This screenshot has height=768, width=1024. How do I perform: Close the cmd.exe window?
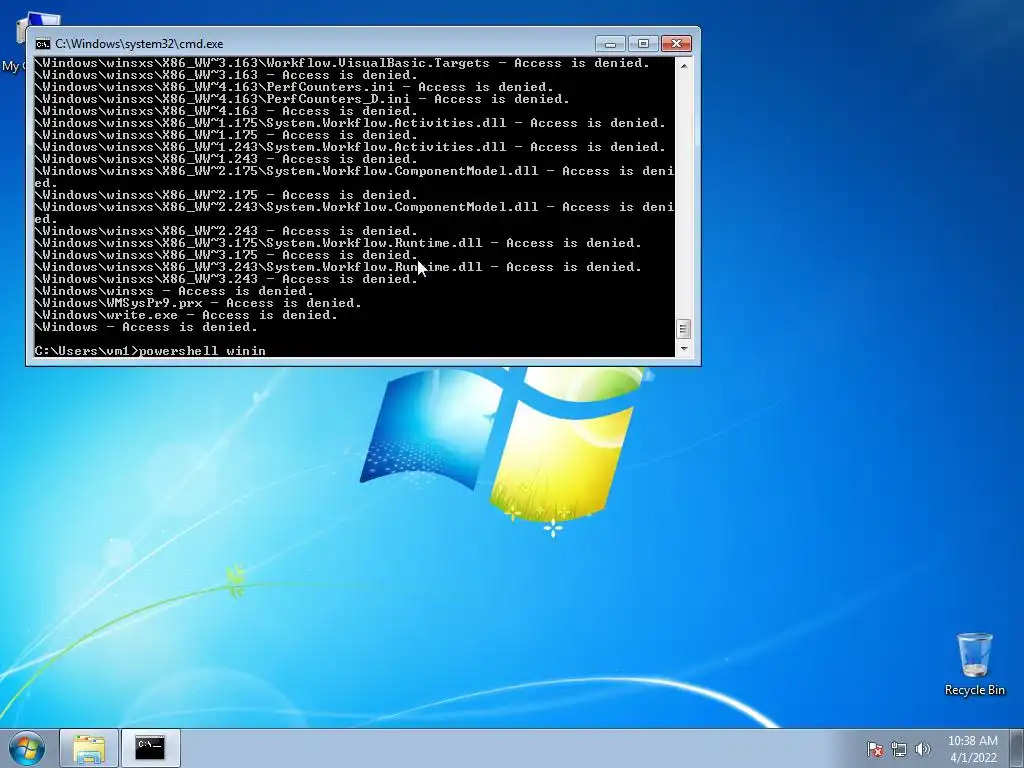tap(677, 44)
